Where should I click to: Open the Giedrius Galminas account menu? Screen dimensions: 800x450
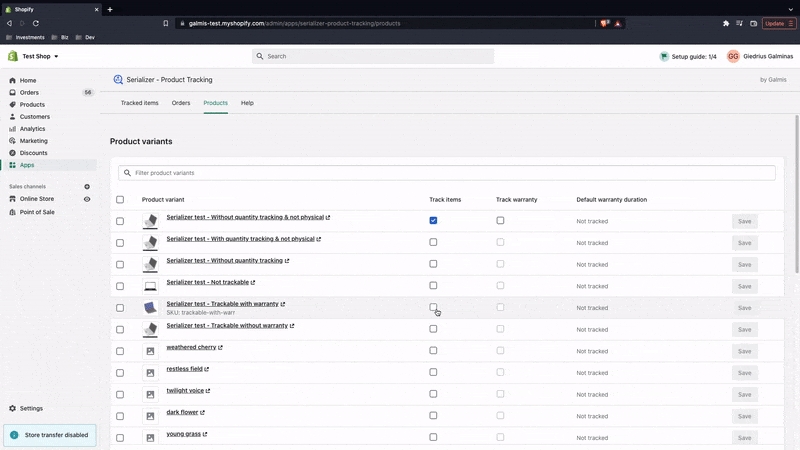[760, 57]
